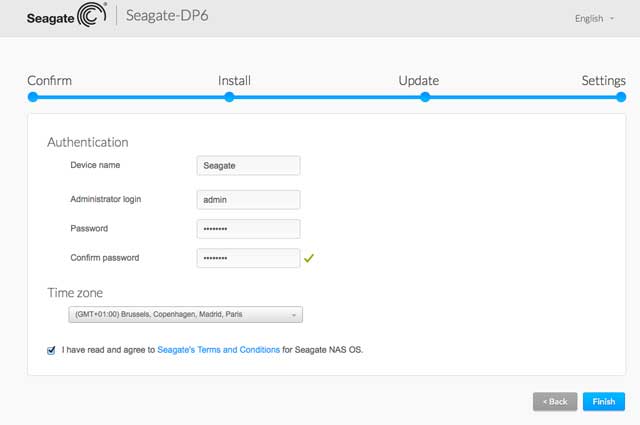Open Seagate's Terms and Conditions link
Screen dimensions: 640x425
[x=218, y=350]
